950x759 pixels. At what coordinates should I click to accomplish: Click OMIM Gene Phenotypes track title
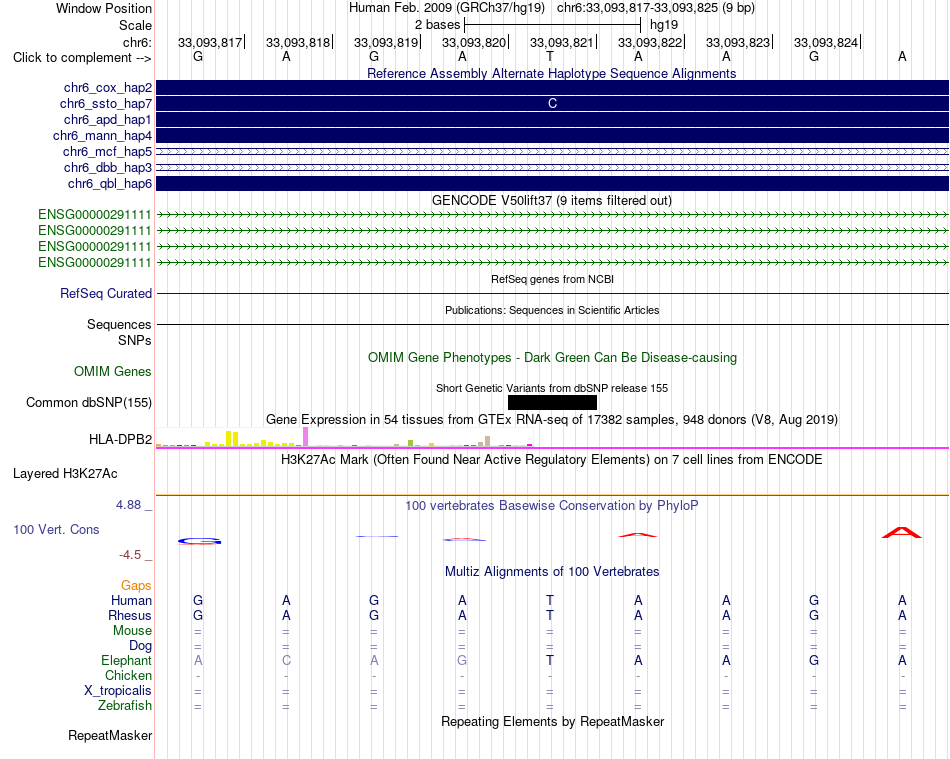pyautogui.click(x=552, y=357)
